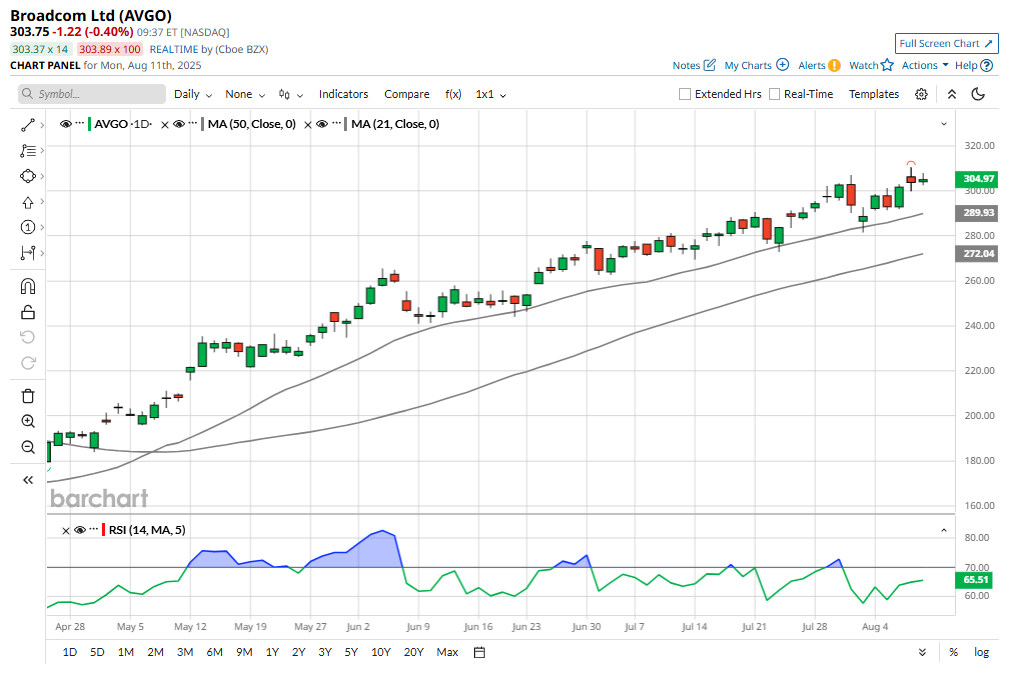Click the REALTIME link
1027x696 pixels.
click(174, 49)
